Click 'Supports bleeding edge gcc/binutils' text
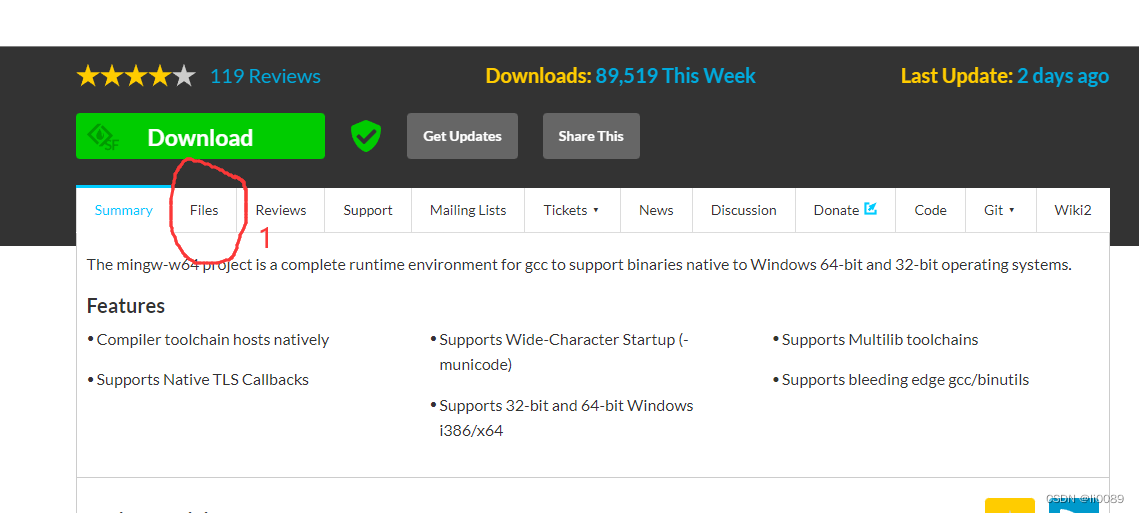 tap(905, 379)
